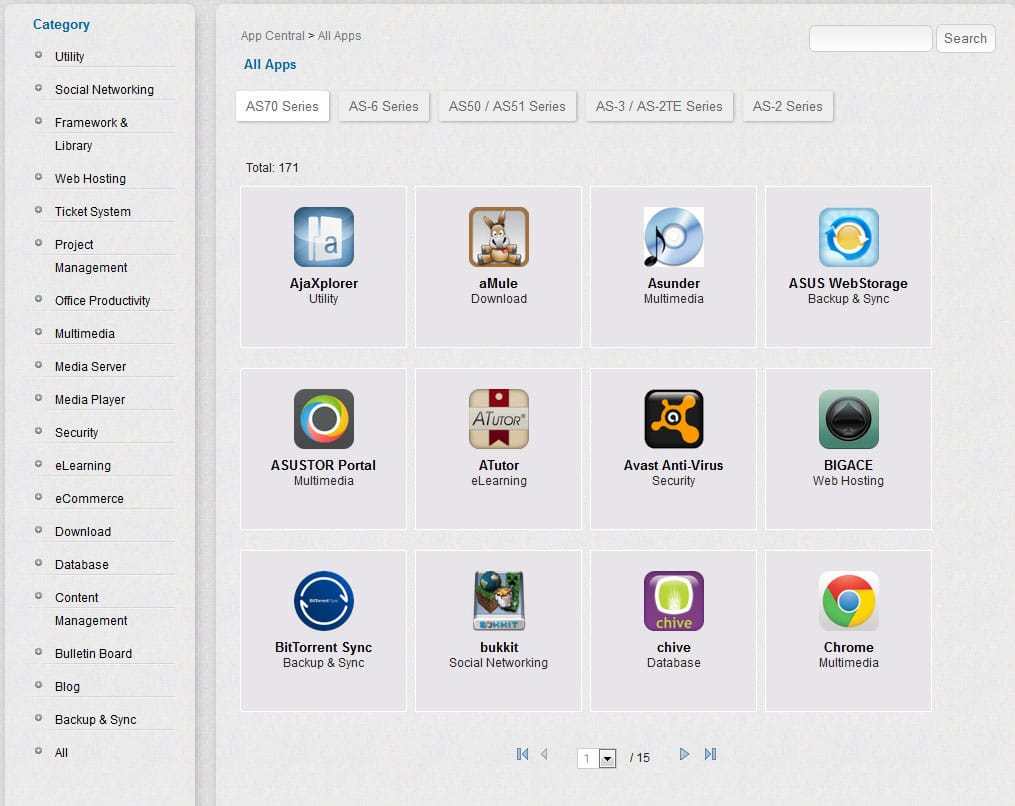Screen dimensions: 1015x806
Task: Click the BitTorrent Sync app name
Action: point(324,647)
